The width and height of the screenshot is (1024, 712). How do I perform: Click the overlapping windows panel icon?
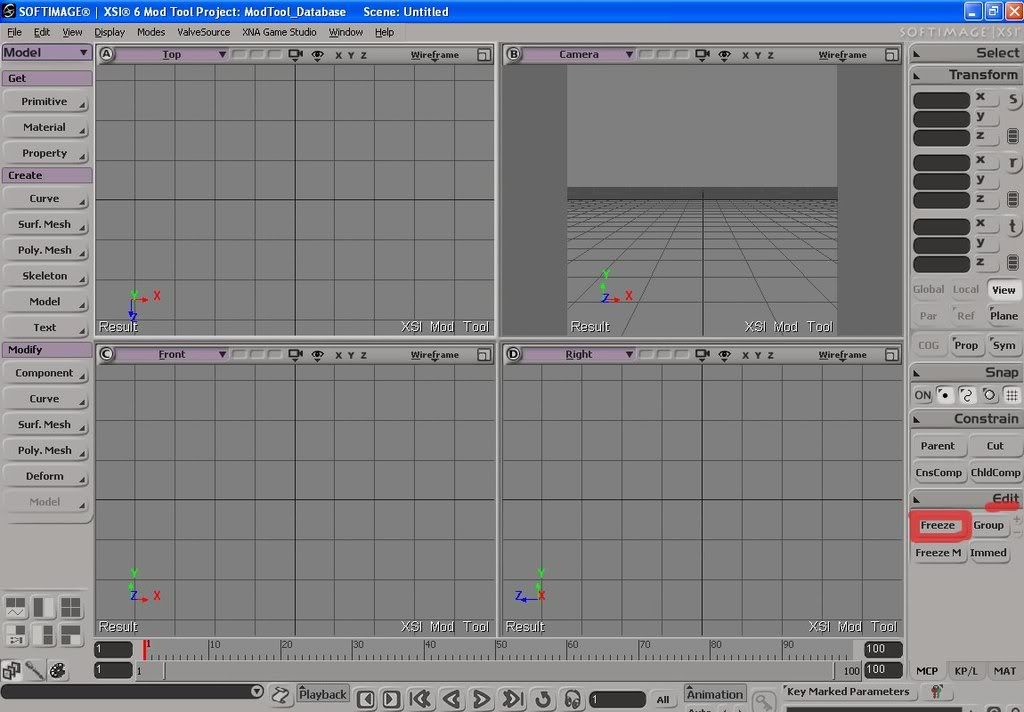click(x=11, y=670)
